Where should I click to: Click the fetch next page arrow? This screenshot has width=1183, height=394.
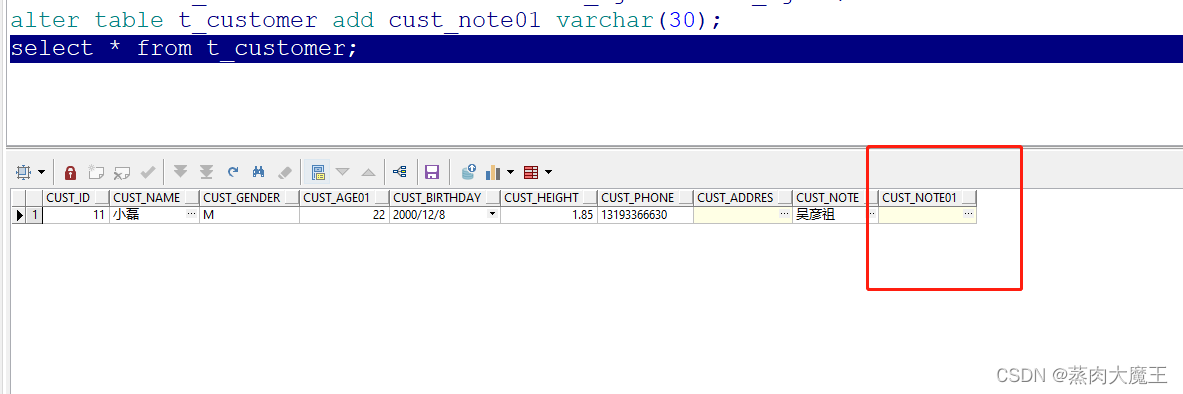180,172
